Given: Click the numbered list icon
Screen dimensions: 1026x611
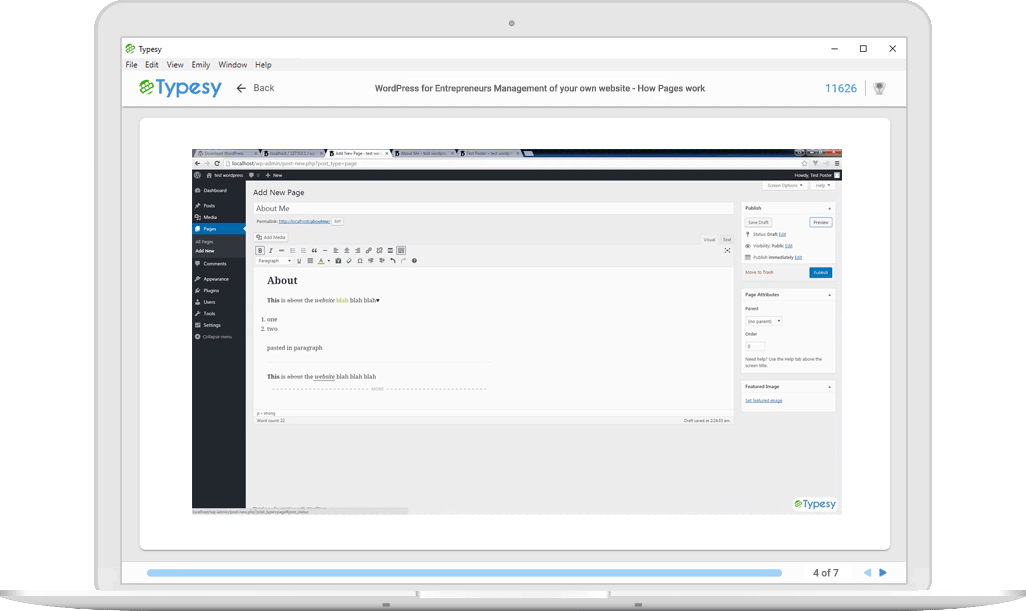Looking at the screenshot, I should [303, 251].
